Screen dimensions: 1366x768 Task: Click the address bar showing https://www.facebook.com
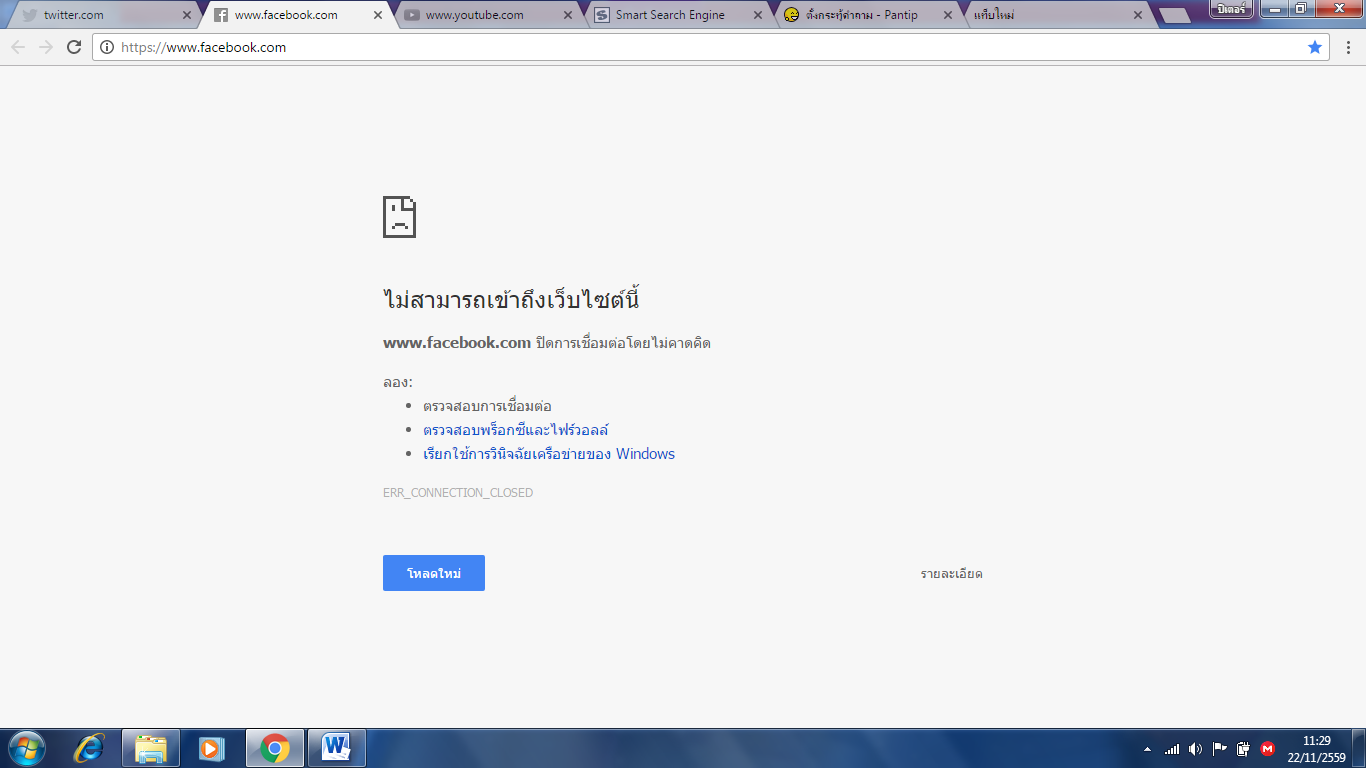coord(710,47)
